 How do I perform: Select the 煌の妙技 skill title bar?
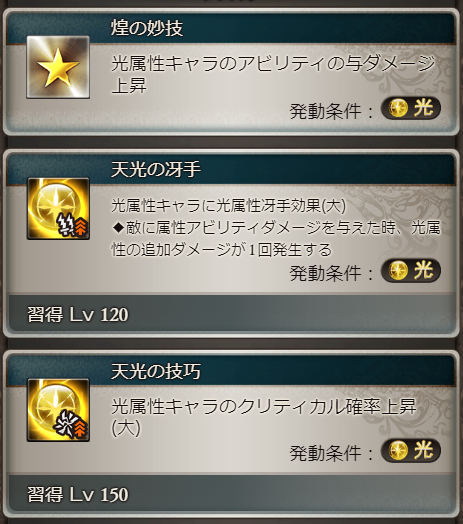pyautogui.click(x=231, y=28)
